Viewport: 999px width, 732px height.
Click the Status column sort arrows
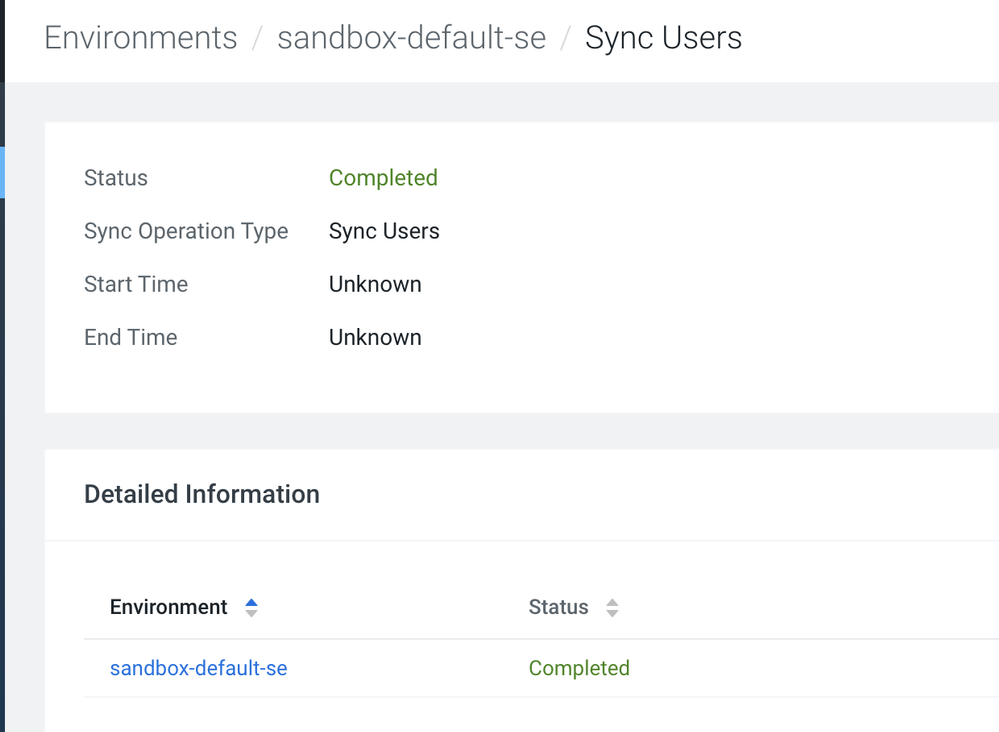coord(612,607)
